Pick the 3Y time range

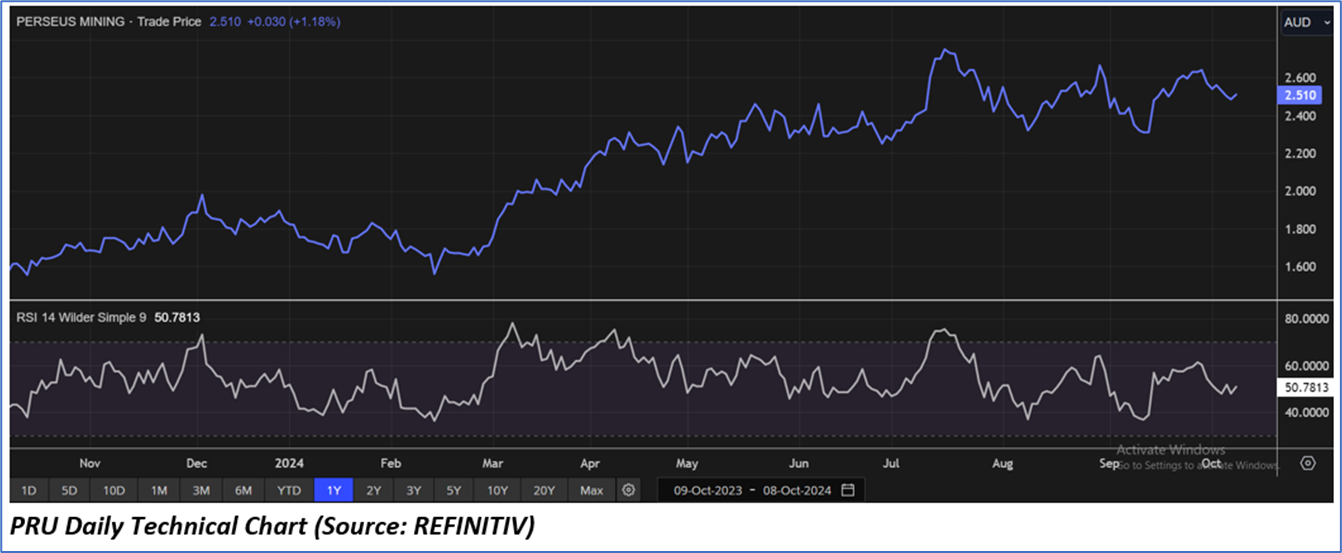coord(413,490)
